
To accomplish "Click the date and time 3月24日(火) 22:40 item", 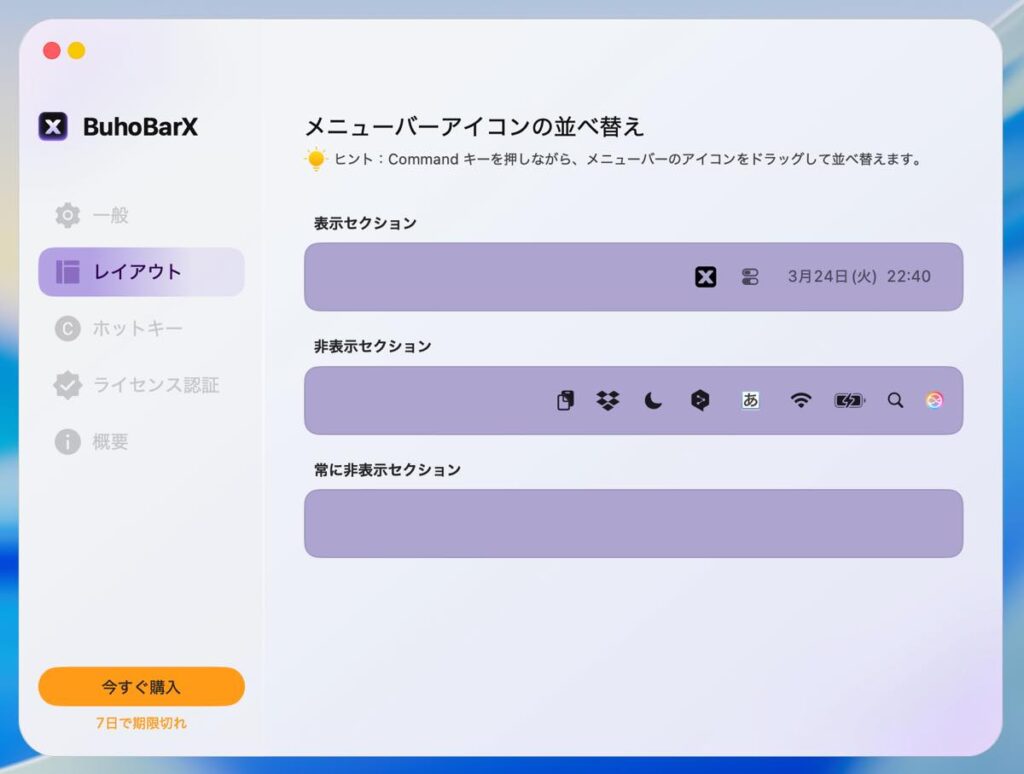I will click(x=858, y=277).
